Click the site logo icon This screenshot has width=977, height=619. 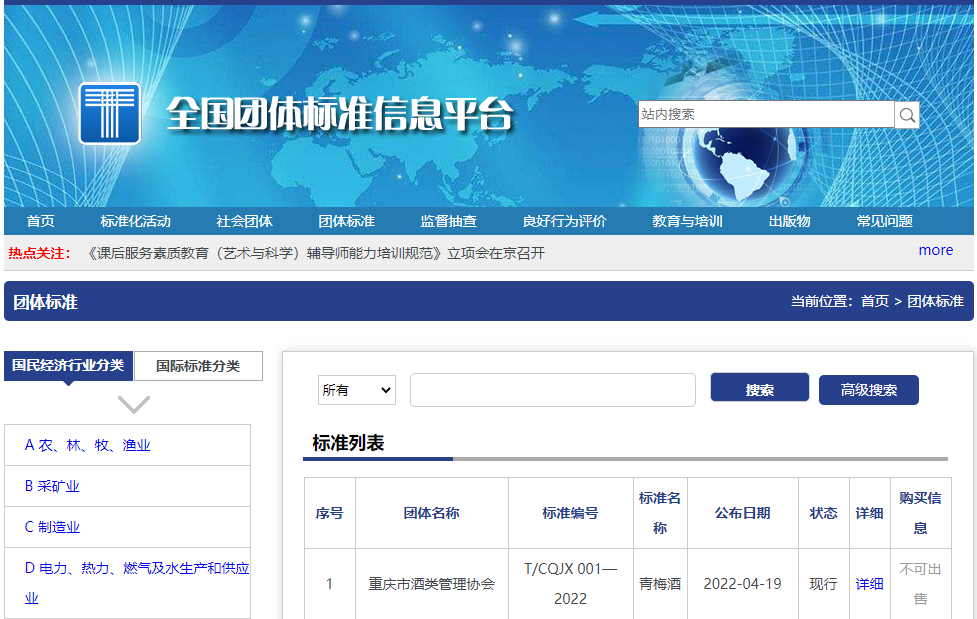pos(110,113)
